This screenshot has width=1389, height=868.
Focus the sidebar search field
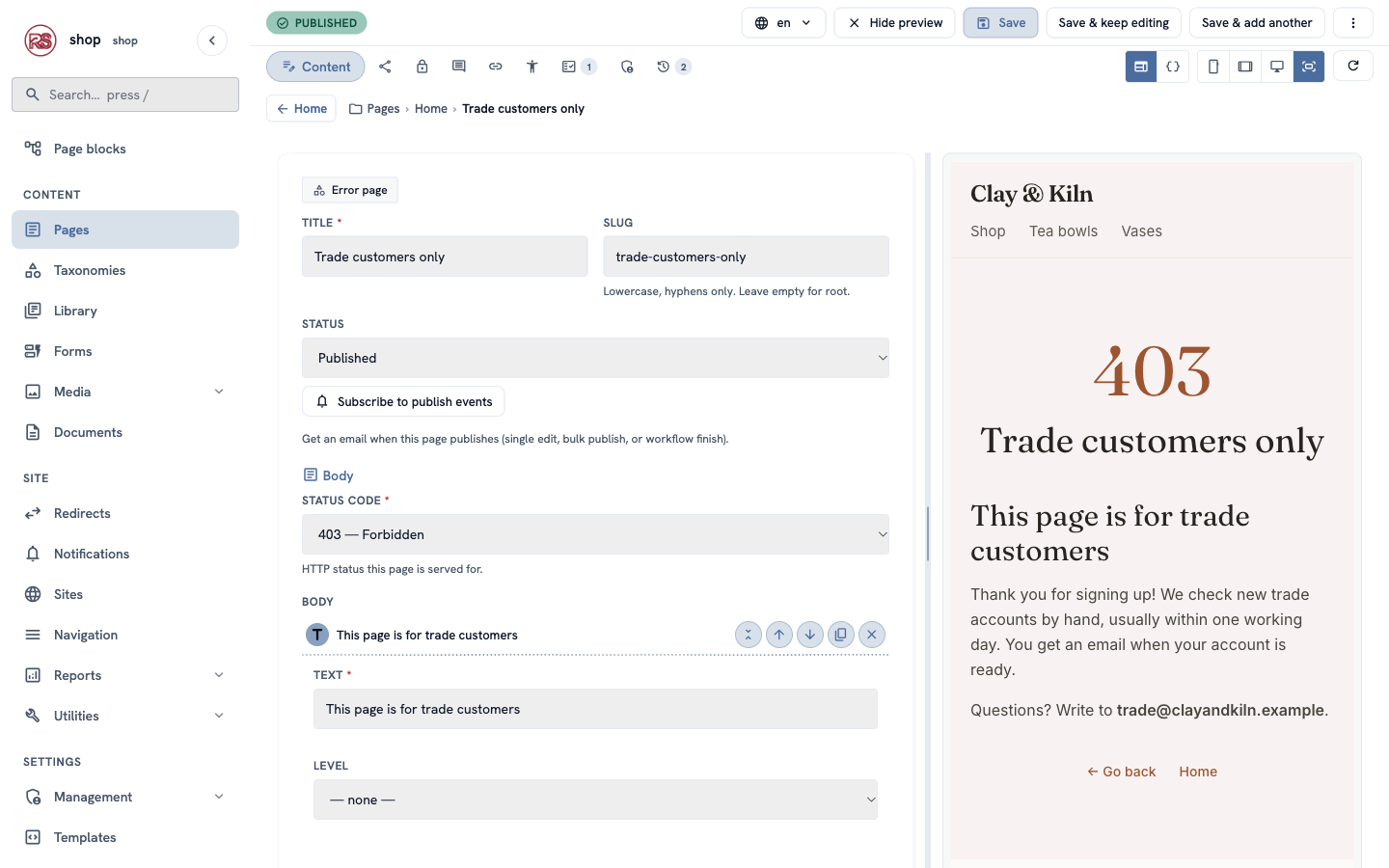[x=125, y=95]
